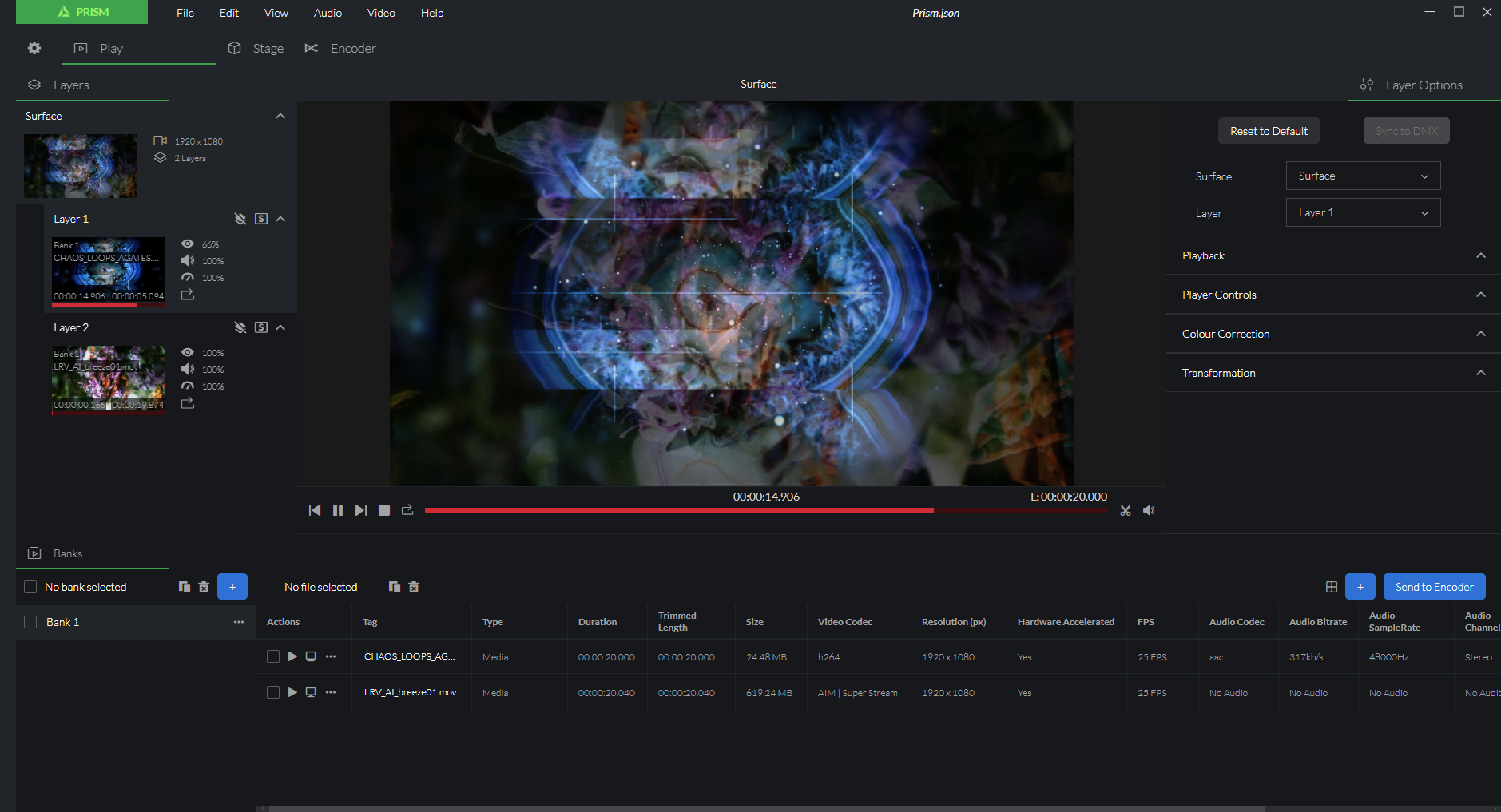Expand the Player Controls section

tap(1333, 295)
